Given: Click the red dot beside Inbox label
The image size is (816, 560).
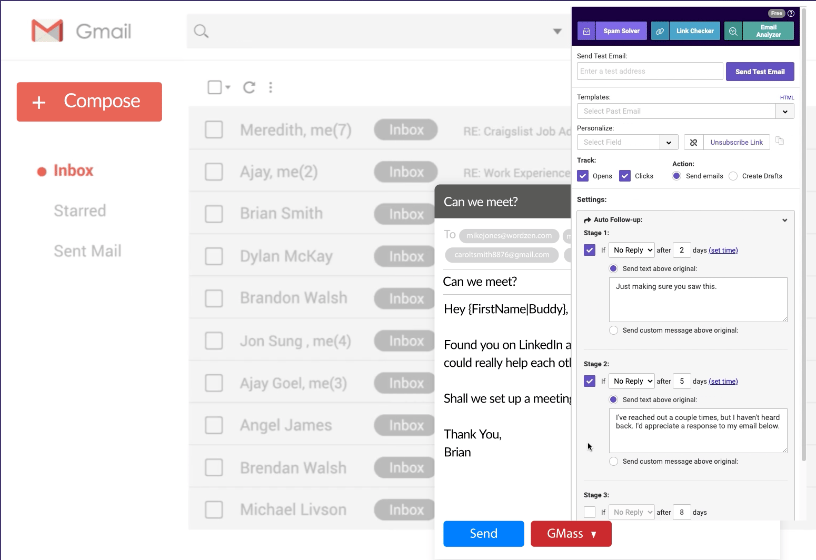Looking at the screenshot, I should pos(42,172).
